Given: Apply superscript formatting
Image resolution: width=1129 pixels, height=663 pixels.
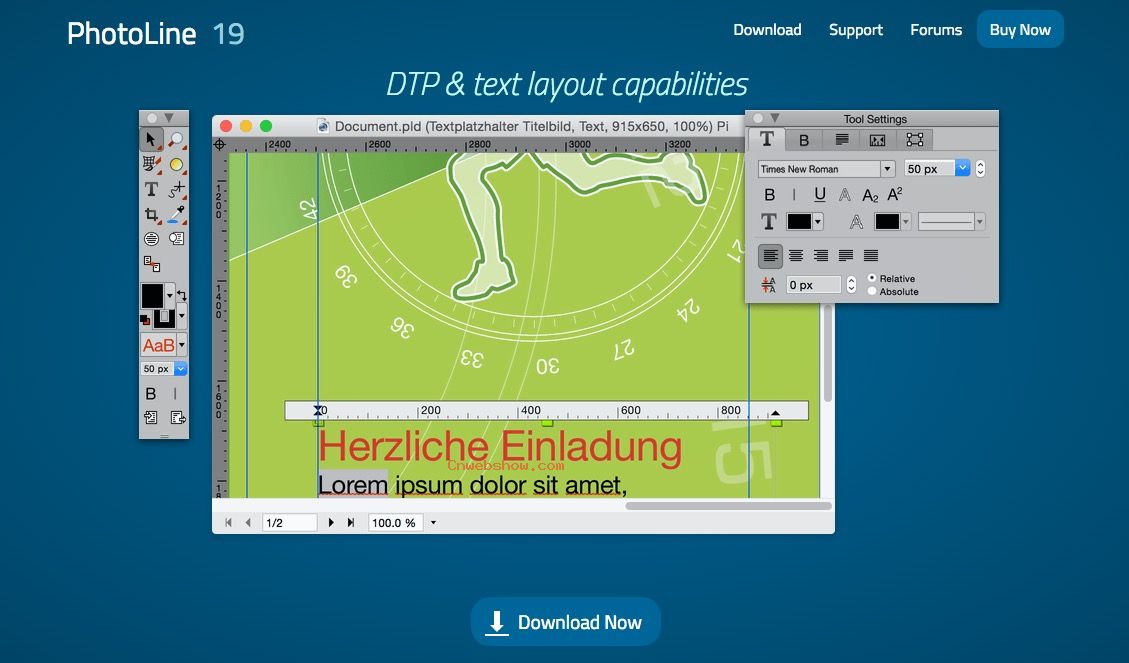Looking at the screenshot, I should tap(894, 194).
